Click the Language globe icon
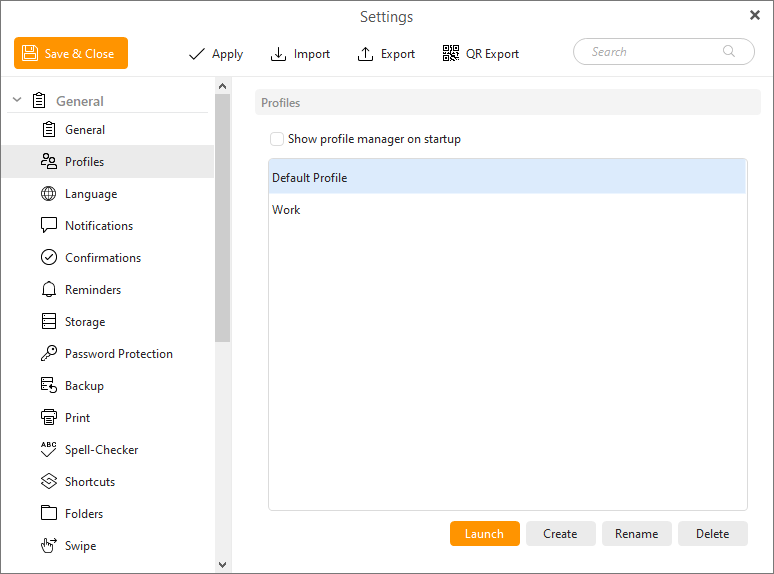This screenshot has width=774, height=574. [x=48, y=194]
